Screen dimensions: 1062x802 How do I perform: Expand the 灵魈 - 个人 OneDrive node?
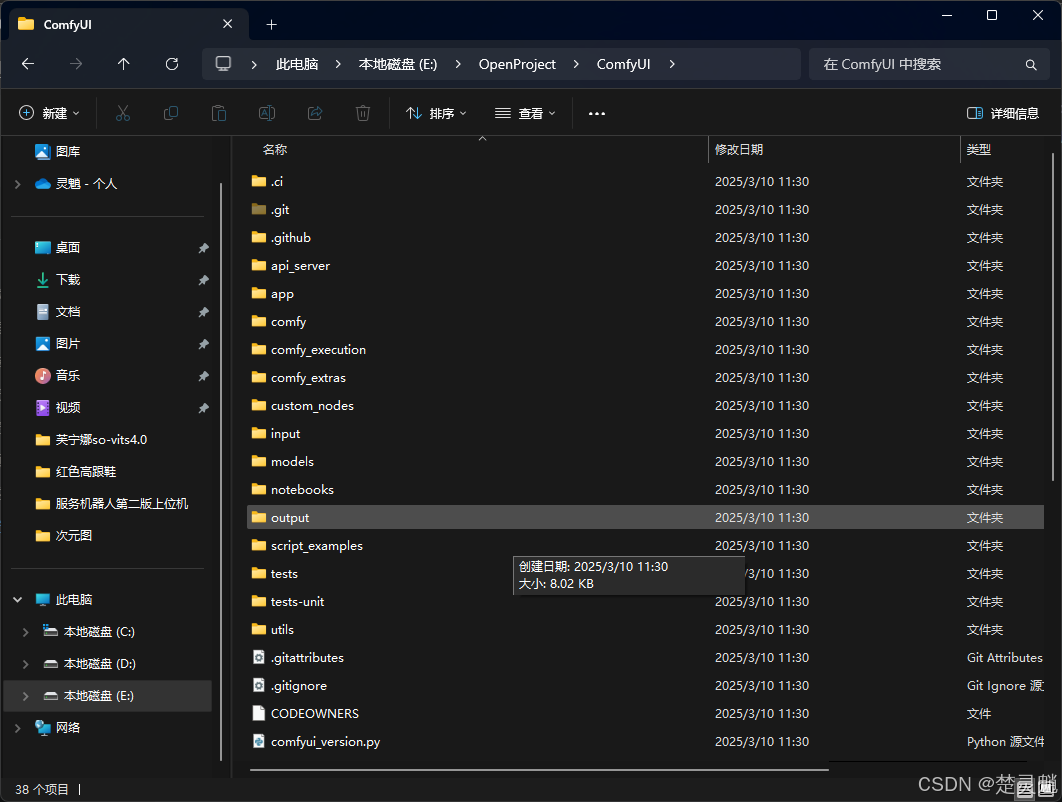point(18,184)
